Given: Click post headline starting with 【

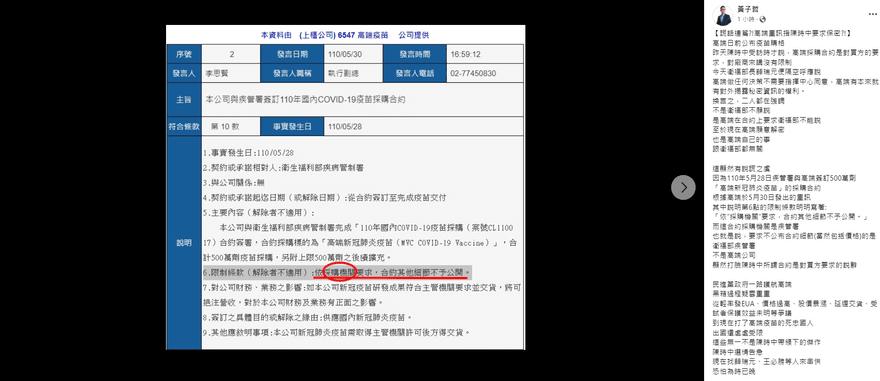Looking at the screenshot, I should 781,34.
